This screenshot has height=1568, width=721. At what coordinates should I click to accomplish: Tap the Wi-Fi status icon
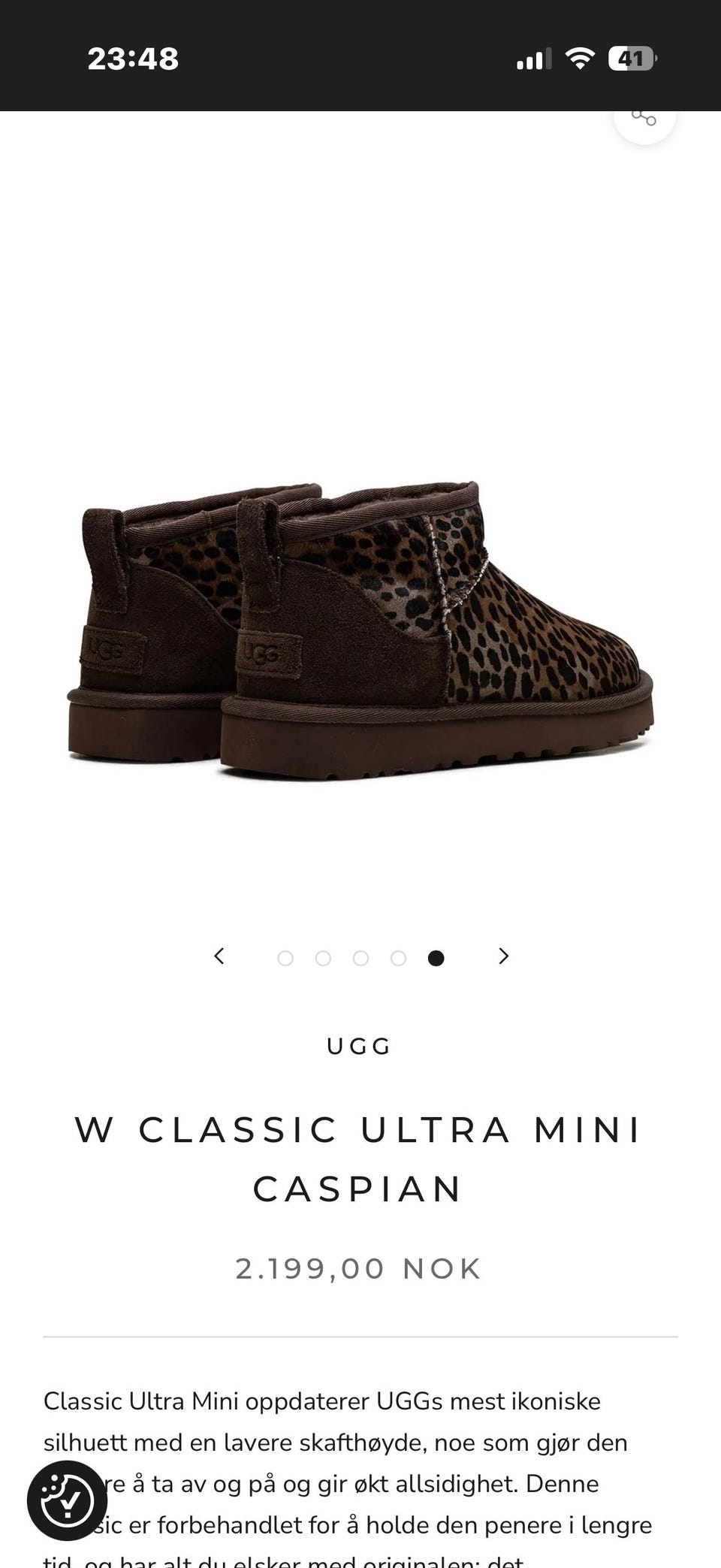pyautogui.click(x=579, y=59)
